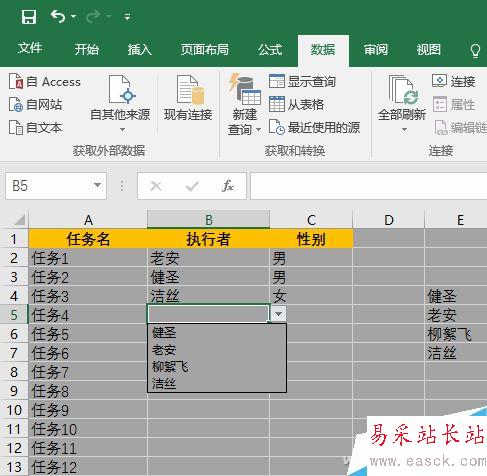Switch to the 公式 tab
The image size is (487, 476).
[x=270, y=49]
